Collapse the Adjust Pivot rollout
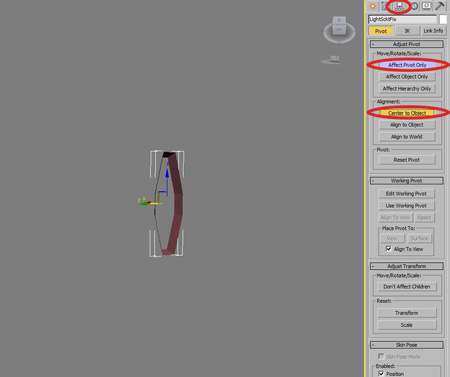Image resolution: width=450 pixels, height=377 pixels. point(407,44)
